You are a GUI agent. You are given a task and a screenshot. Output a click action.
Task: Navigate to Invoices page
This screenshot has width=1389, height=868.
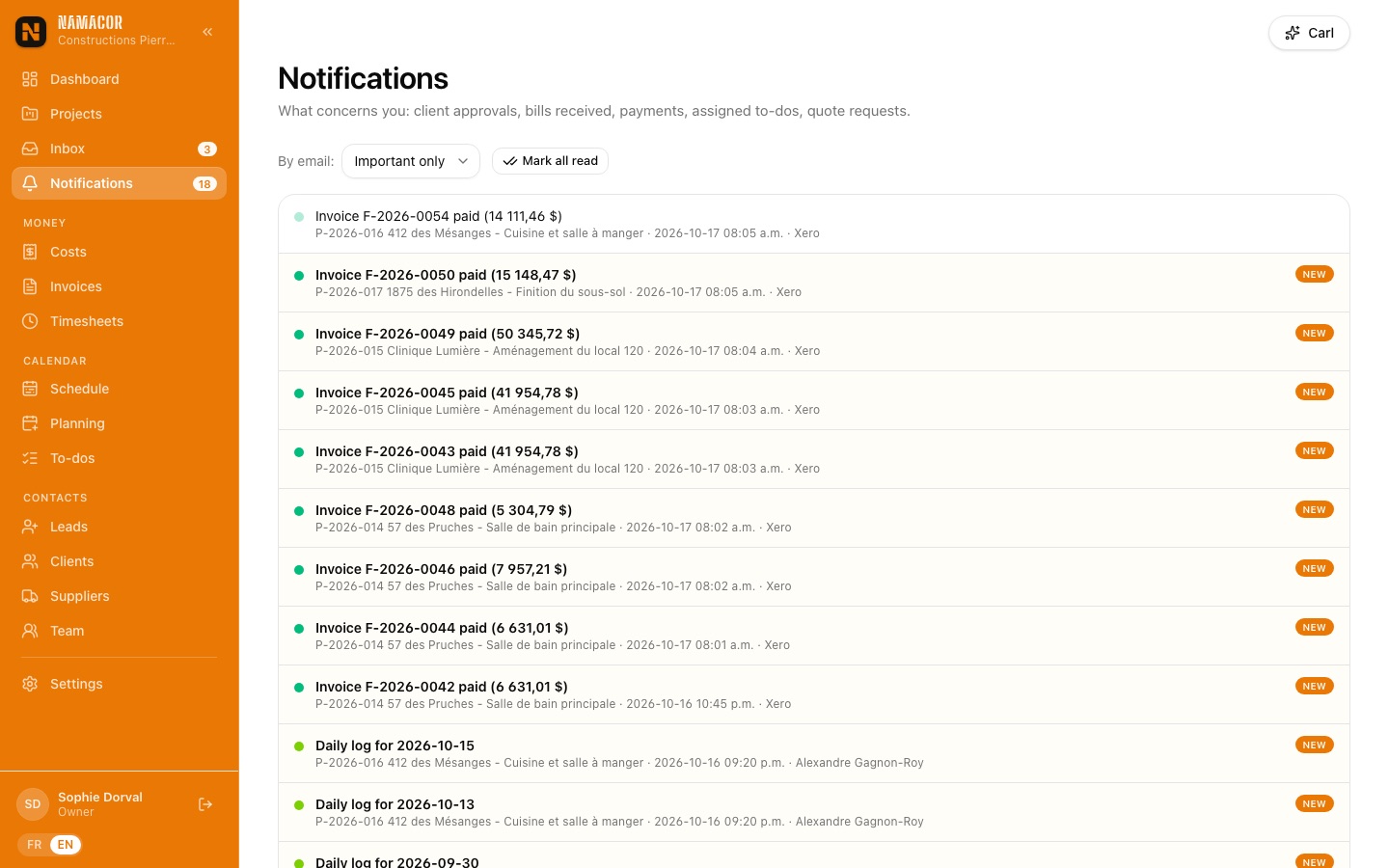pos(119,286)
